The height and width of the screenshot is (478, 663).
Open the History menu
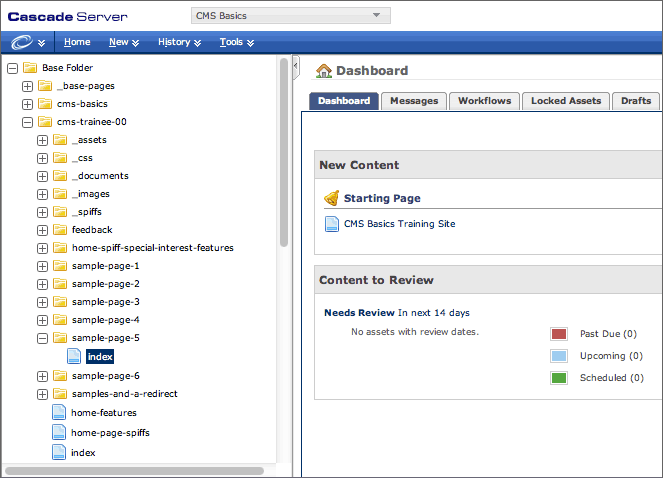[x=179, y=42]
